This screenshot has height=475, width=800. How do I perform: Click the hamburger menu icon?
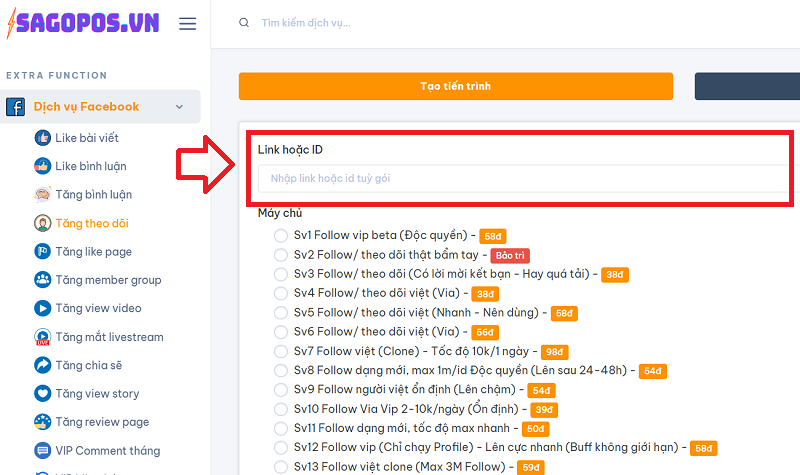click(187, 24)
